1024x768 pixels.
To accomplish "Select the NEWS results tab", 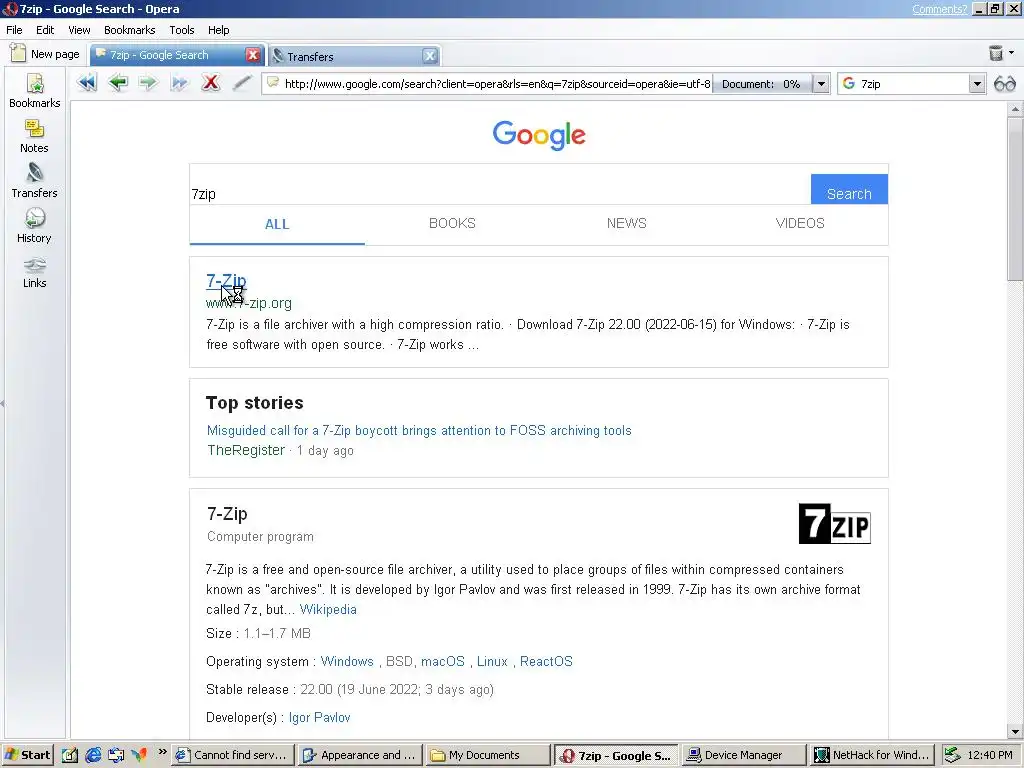I will click(x=626, y=223).
